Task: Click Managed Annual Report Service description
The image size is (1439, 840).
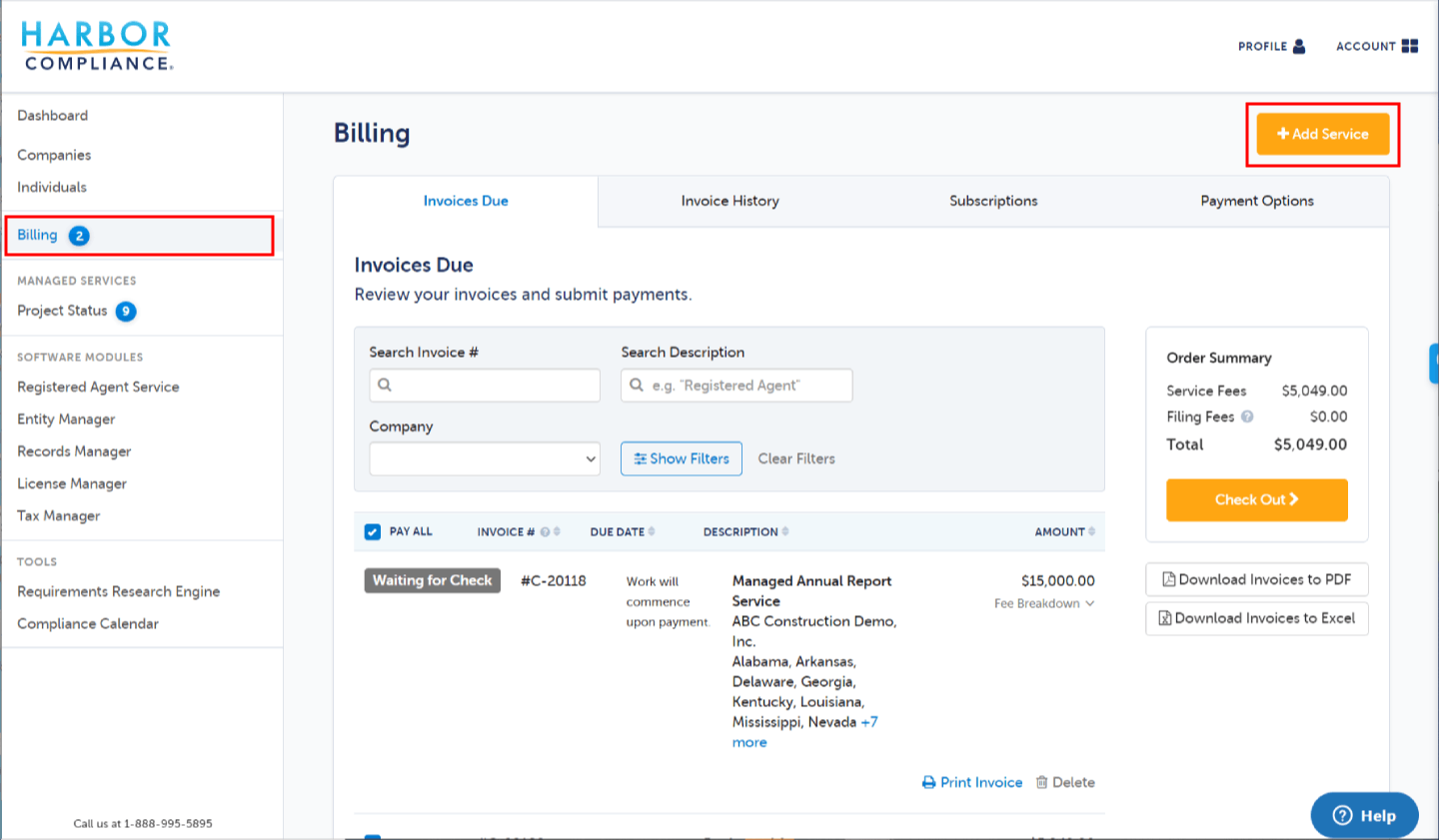Action: (x=811, y=591)
